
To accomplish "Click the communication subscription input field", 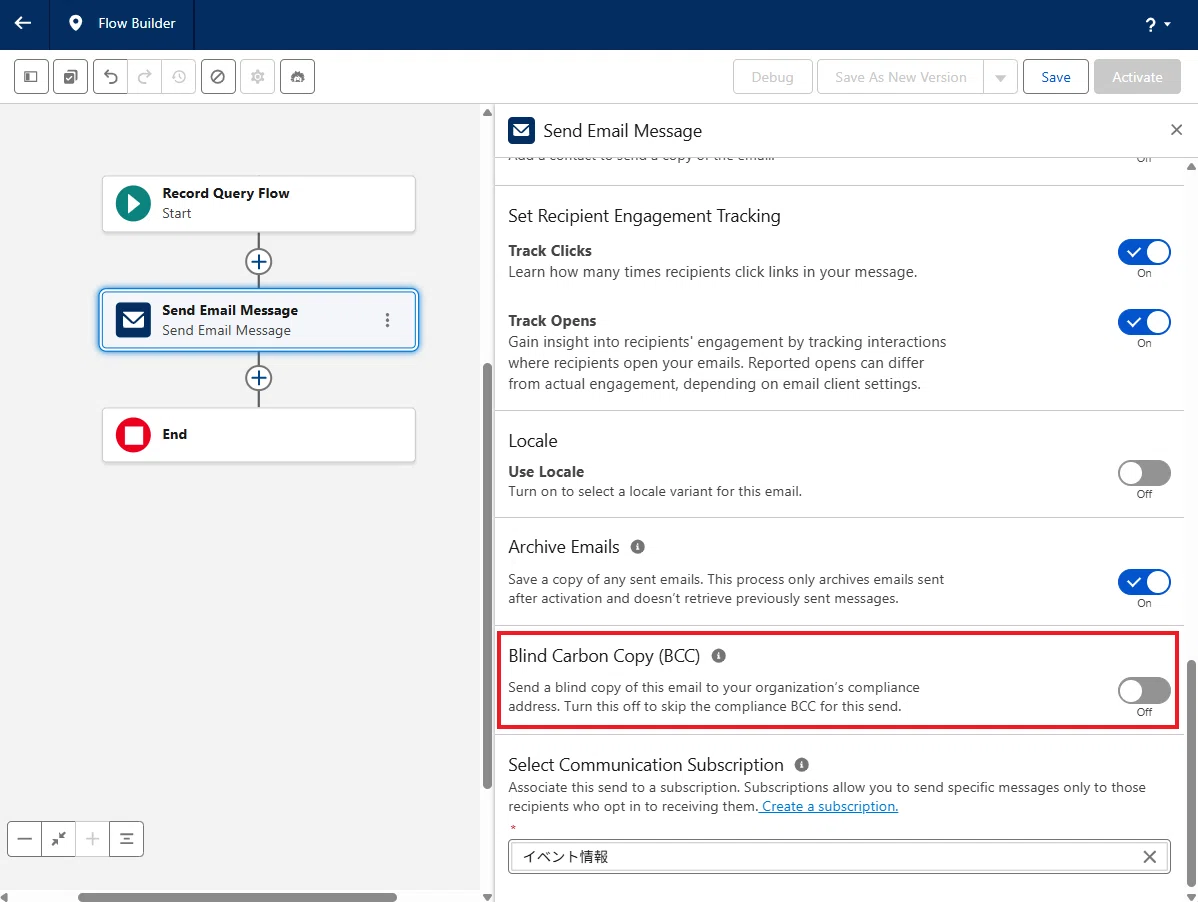I will (839, 856).
